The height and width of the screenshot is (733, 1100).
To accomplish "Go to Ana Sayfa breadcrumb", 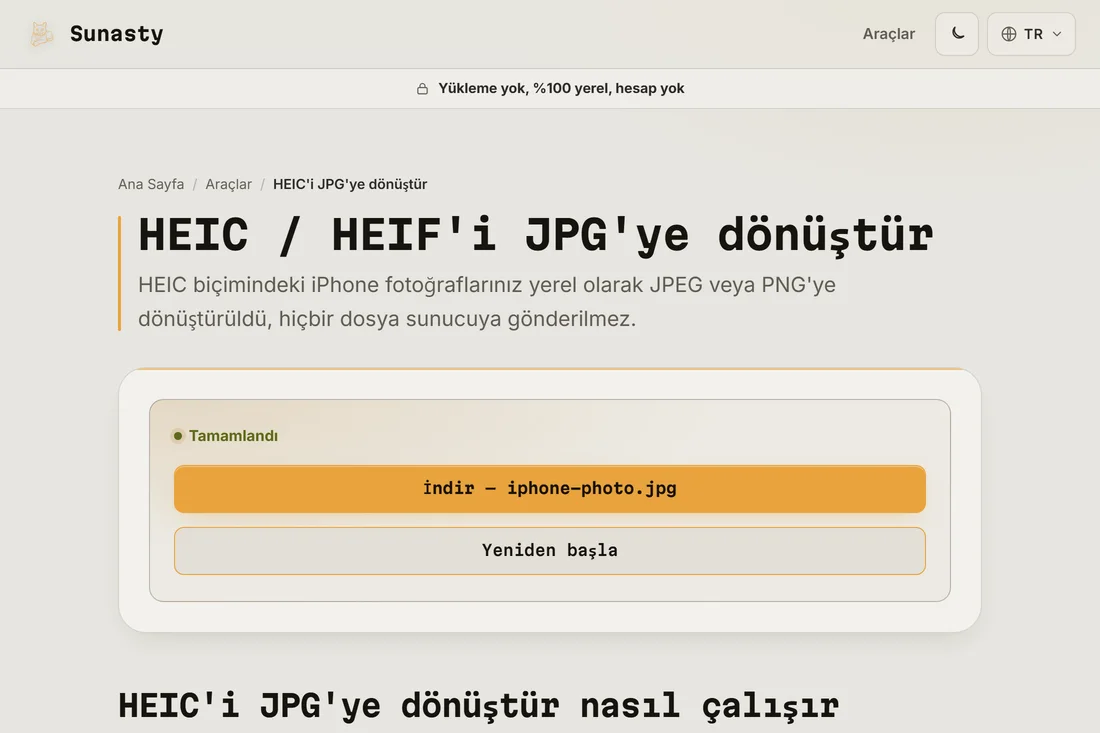I will pos(151,184).
